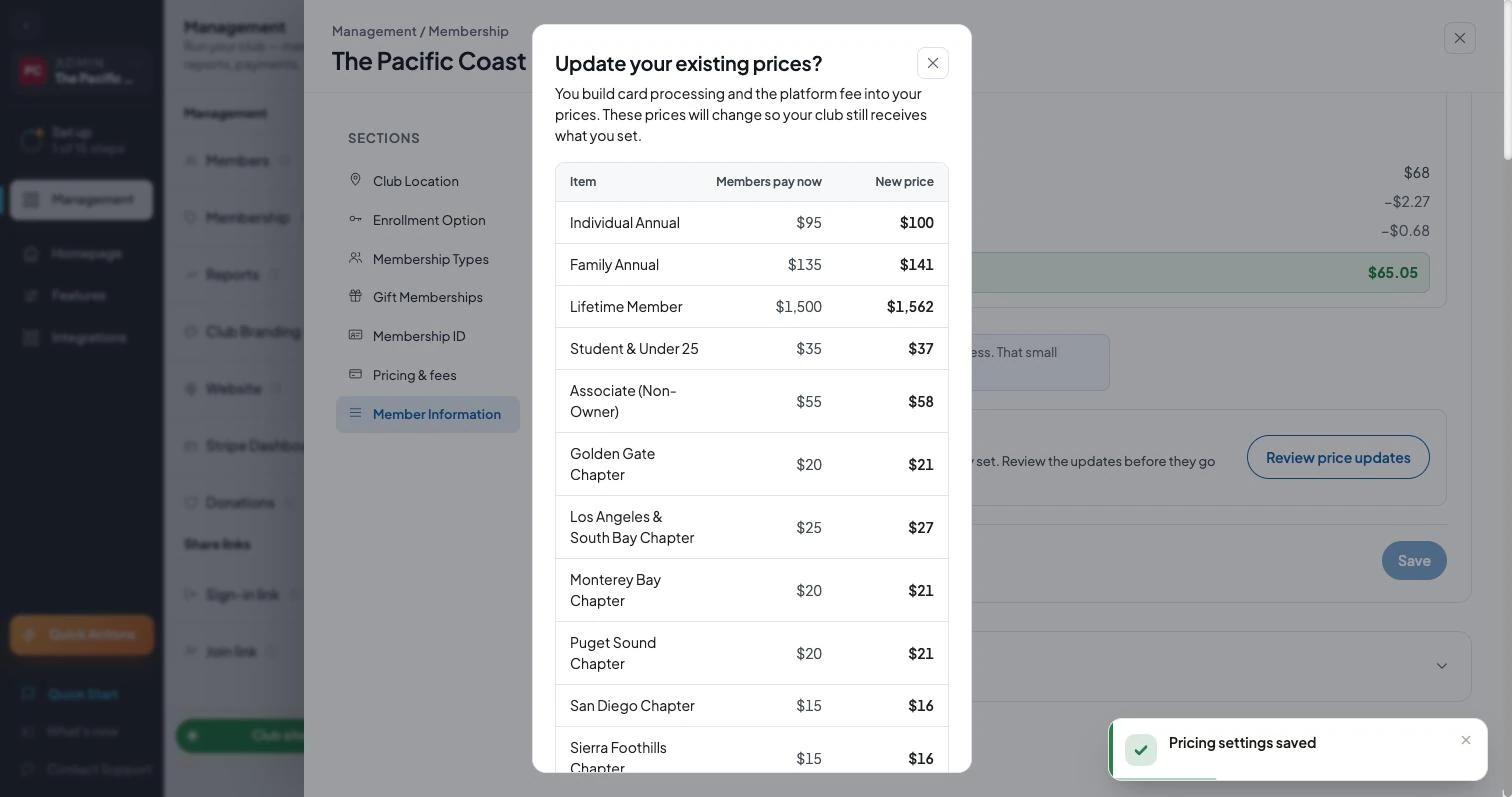
Task: Click the $65.05 net amount value
Action: tap(1393, 272)
